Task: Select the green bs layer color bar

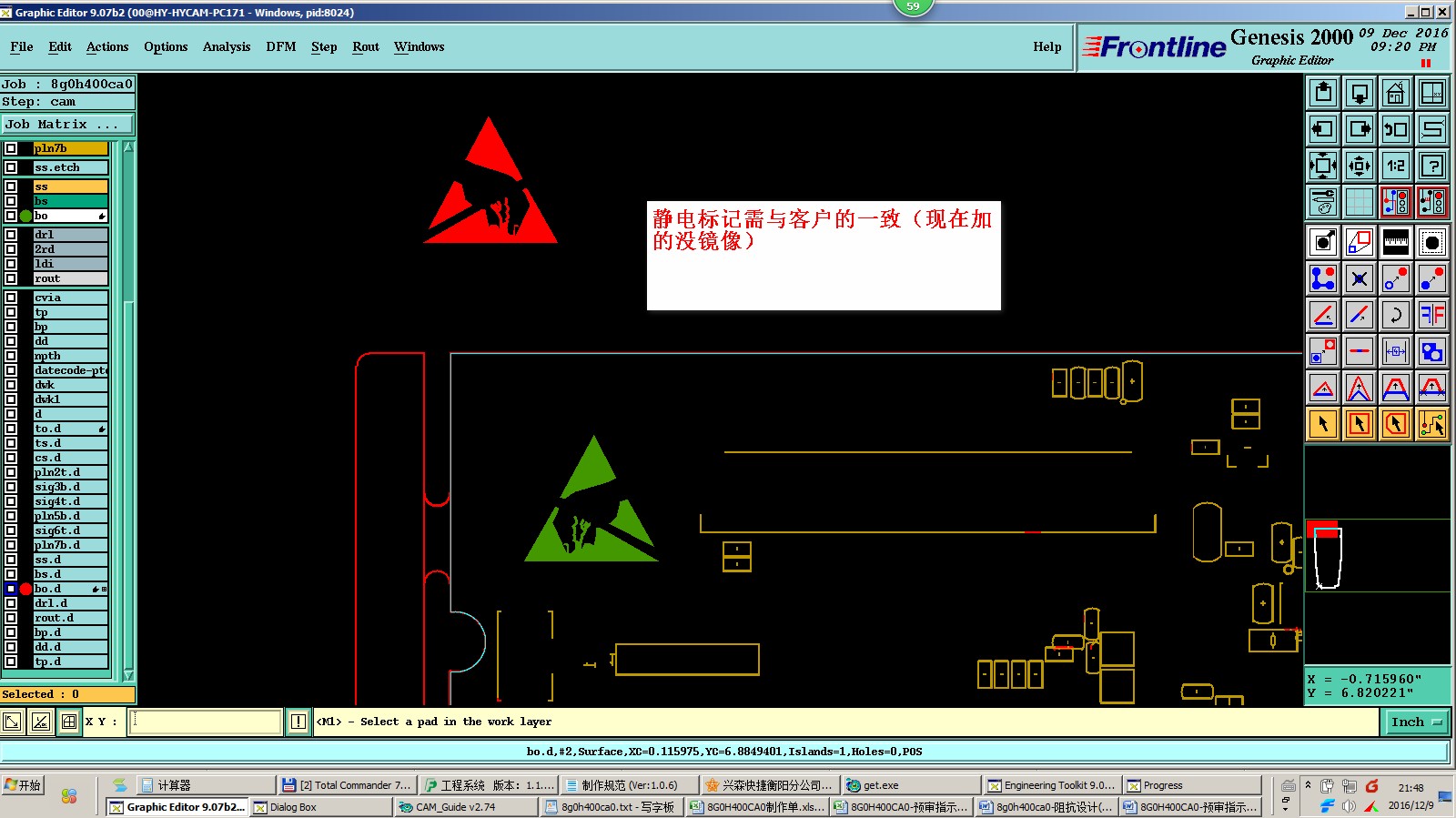Action: (x=71, y=201)
